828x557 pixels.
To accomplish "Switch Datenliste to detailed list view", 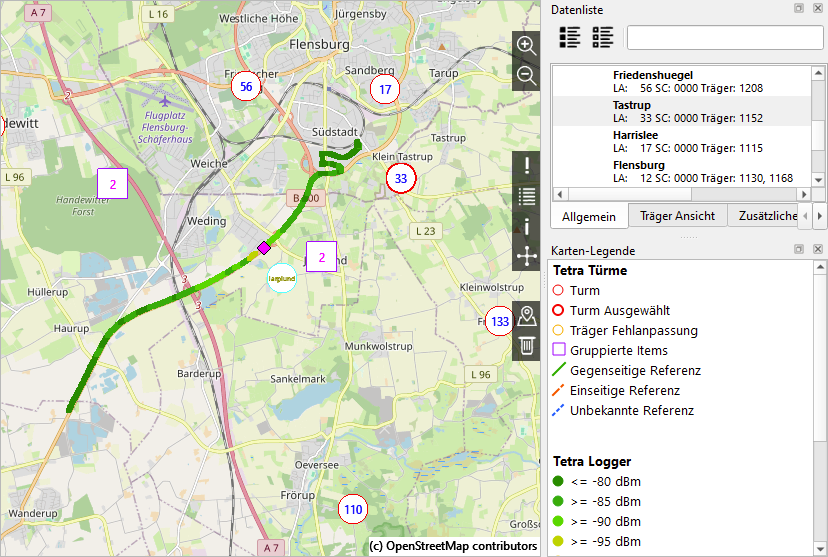I will coord(570,37).
